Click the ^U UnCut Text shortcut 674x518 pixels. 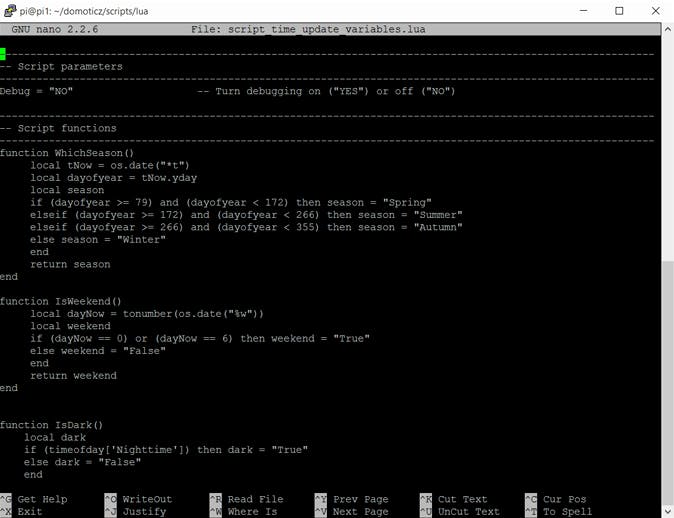point(460,512)
